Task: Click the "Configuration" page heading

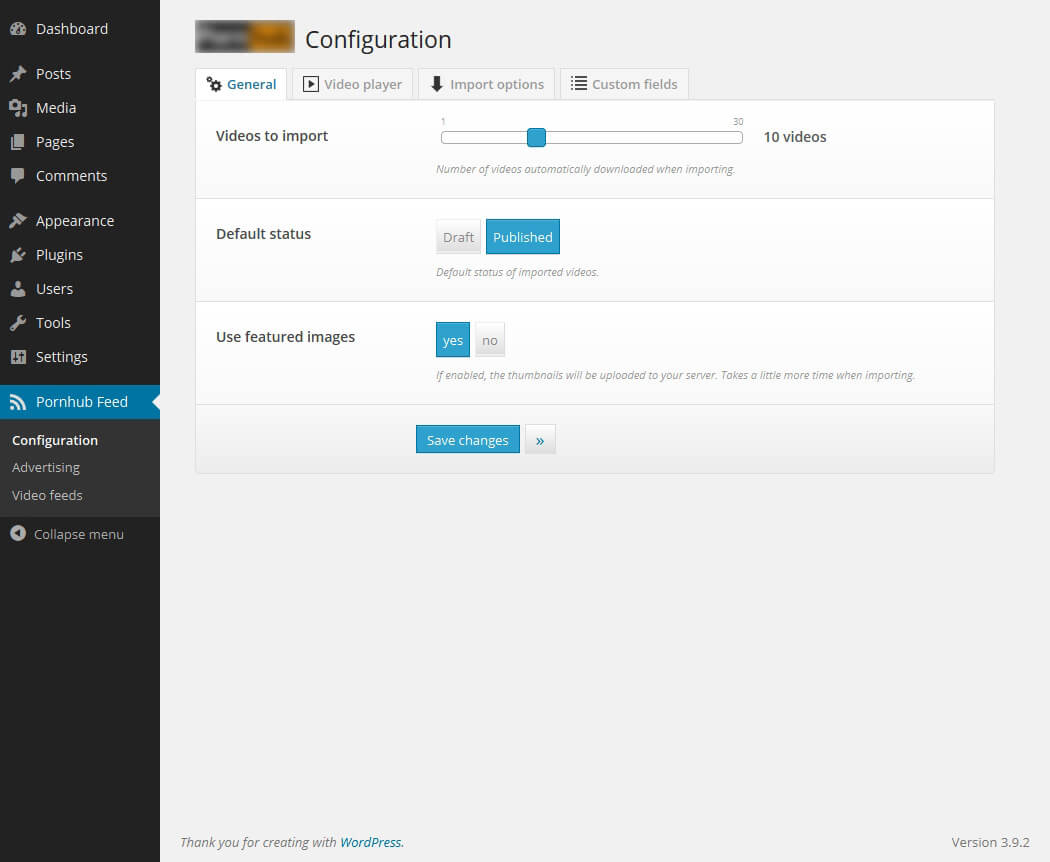Action: pos(378,40)
